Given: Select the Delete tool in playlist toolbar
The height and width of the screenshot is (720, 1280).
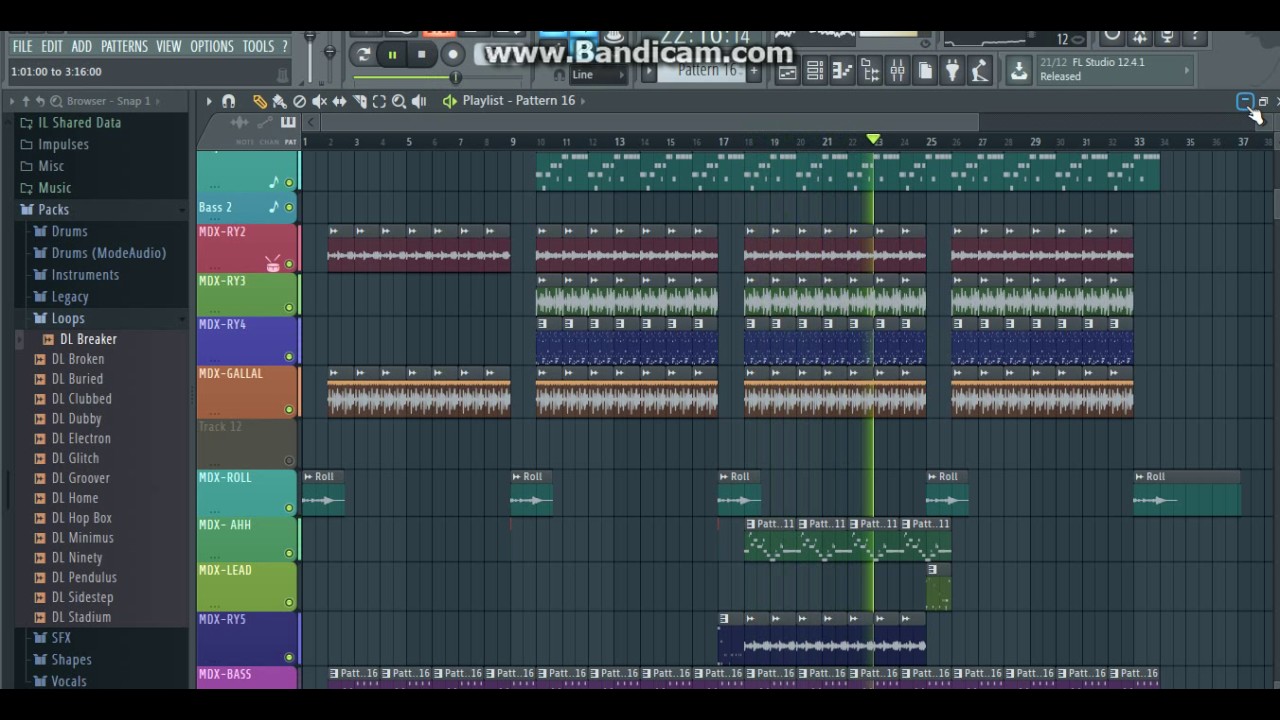Looking at the screenshot, I should (x=299, y=101).
